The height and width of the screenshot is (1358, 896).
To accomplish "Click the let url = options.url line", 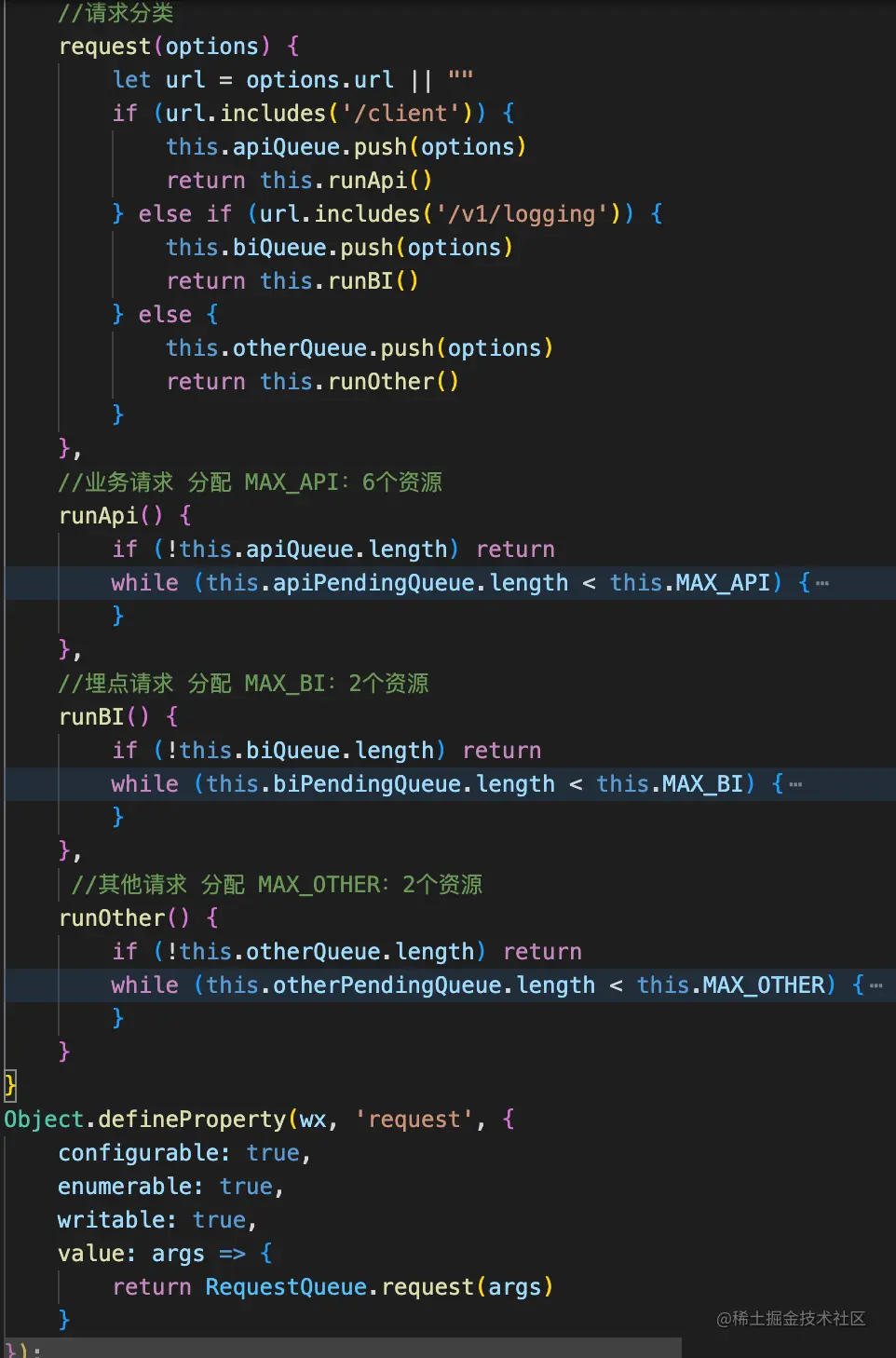I will coord(292,80).
